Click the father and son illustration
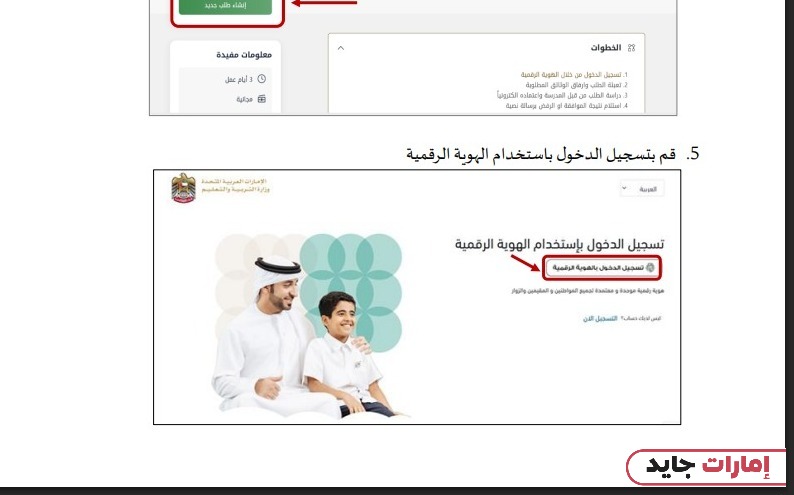 pos(308,326)
